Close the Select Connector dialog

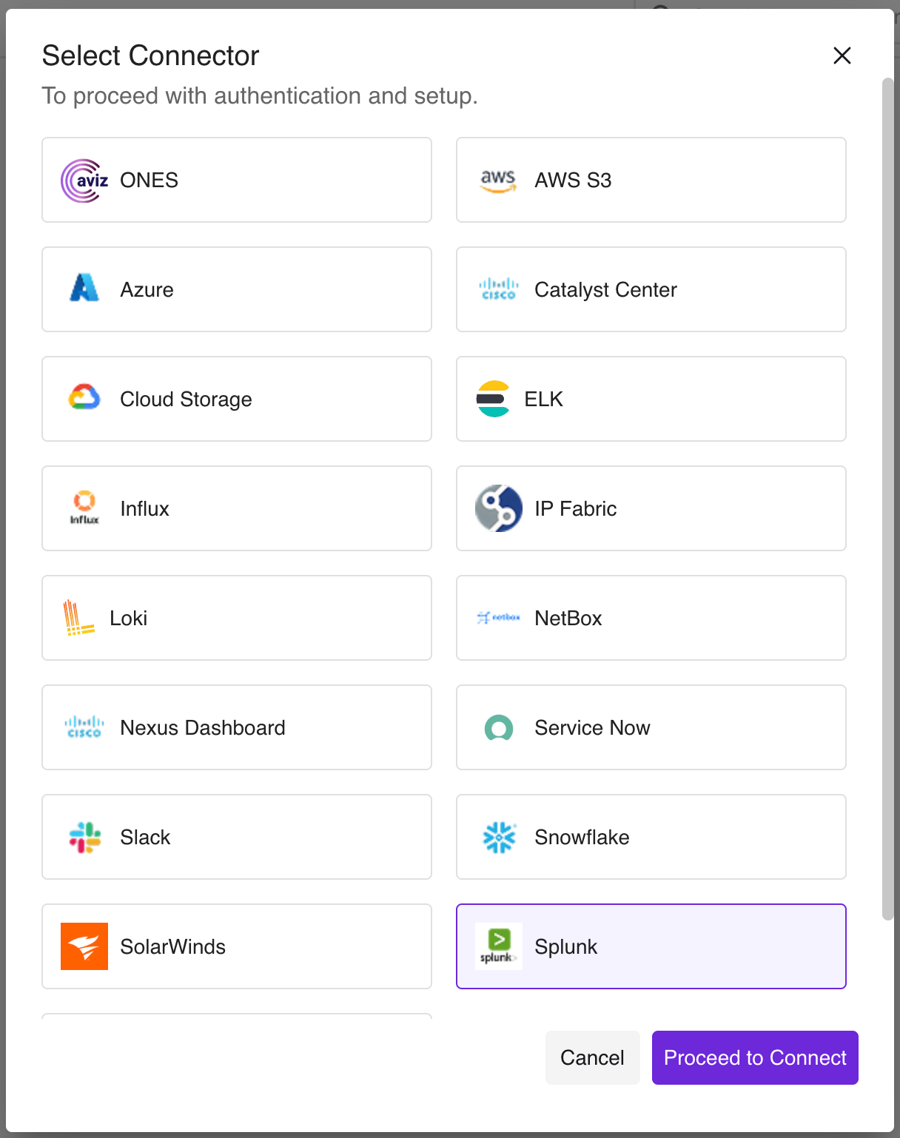(842, 56)
